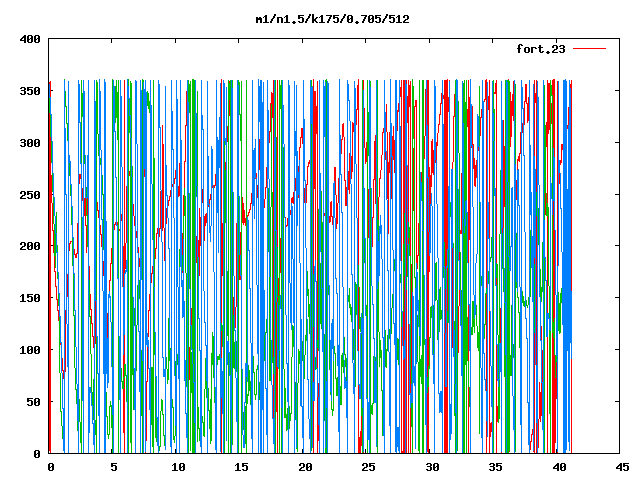Image resolution: width=640 pixels, height=480 pixels.
Task: Click y-axis label 300
Action: [30, 143]
